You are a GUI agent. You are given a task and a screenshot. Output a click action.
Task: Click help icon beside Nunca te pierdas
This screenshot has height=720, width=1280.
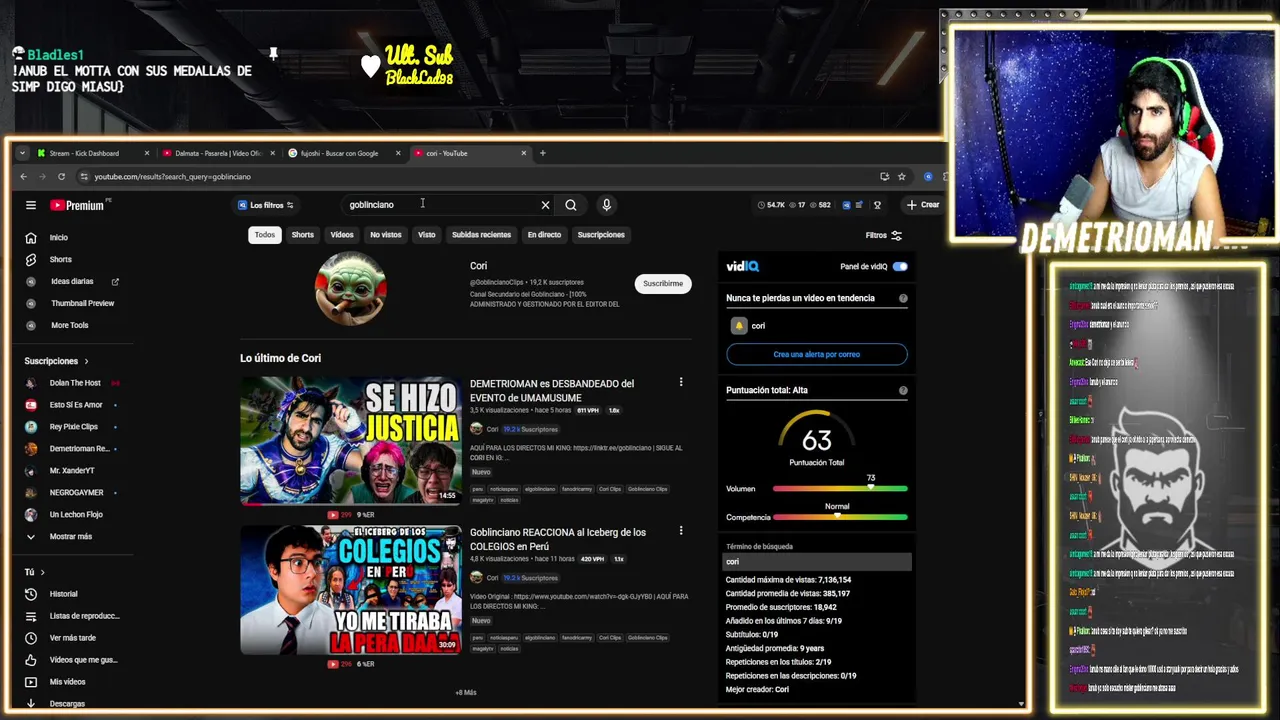coord(903,298)
